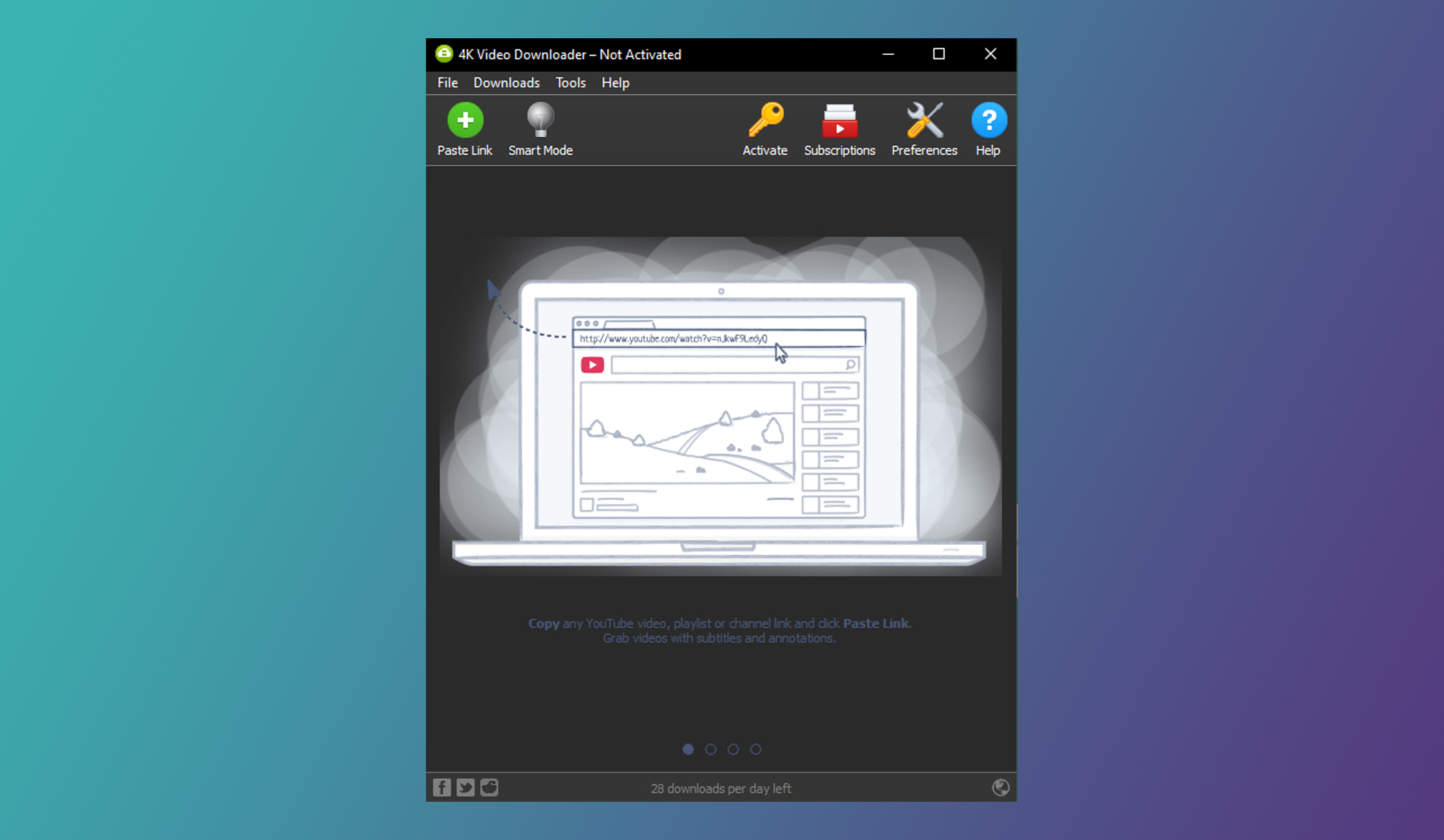The height and width of the screenshot is (840, 1444).
Task: Click the blue Help question mark icon
Action: click(988, 121)
